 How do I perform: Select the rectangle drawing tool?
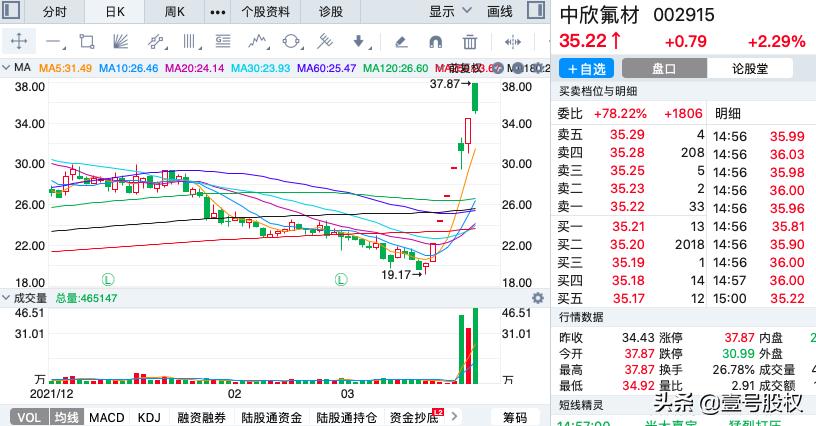pyautogui.click(x=86, y=42)
